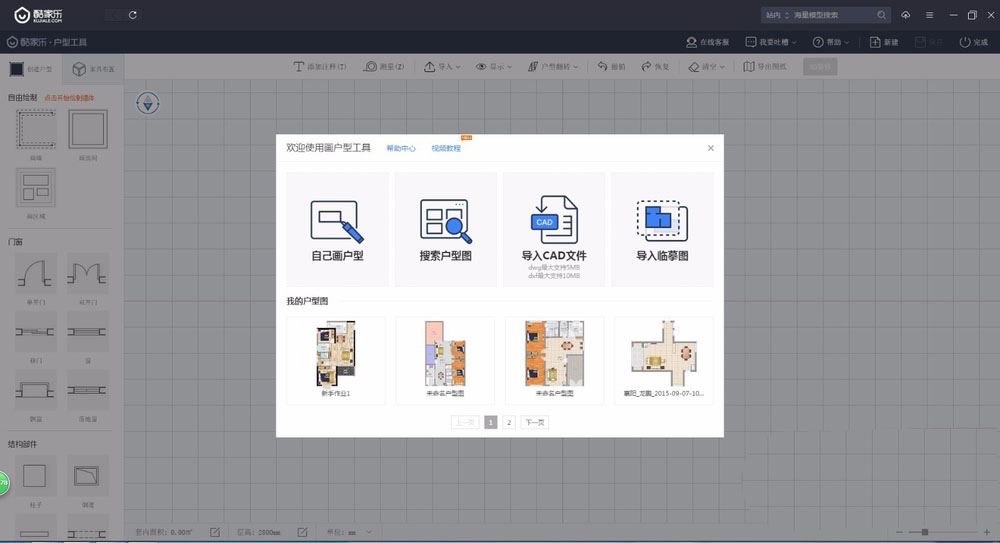Go to page 2 of my floorplans
Image resolution: width=1000 pixels, height=543 pixels.
pyautogui.click(x=509, y=423)
